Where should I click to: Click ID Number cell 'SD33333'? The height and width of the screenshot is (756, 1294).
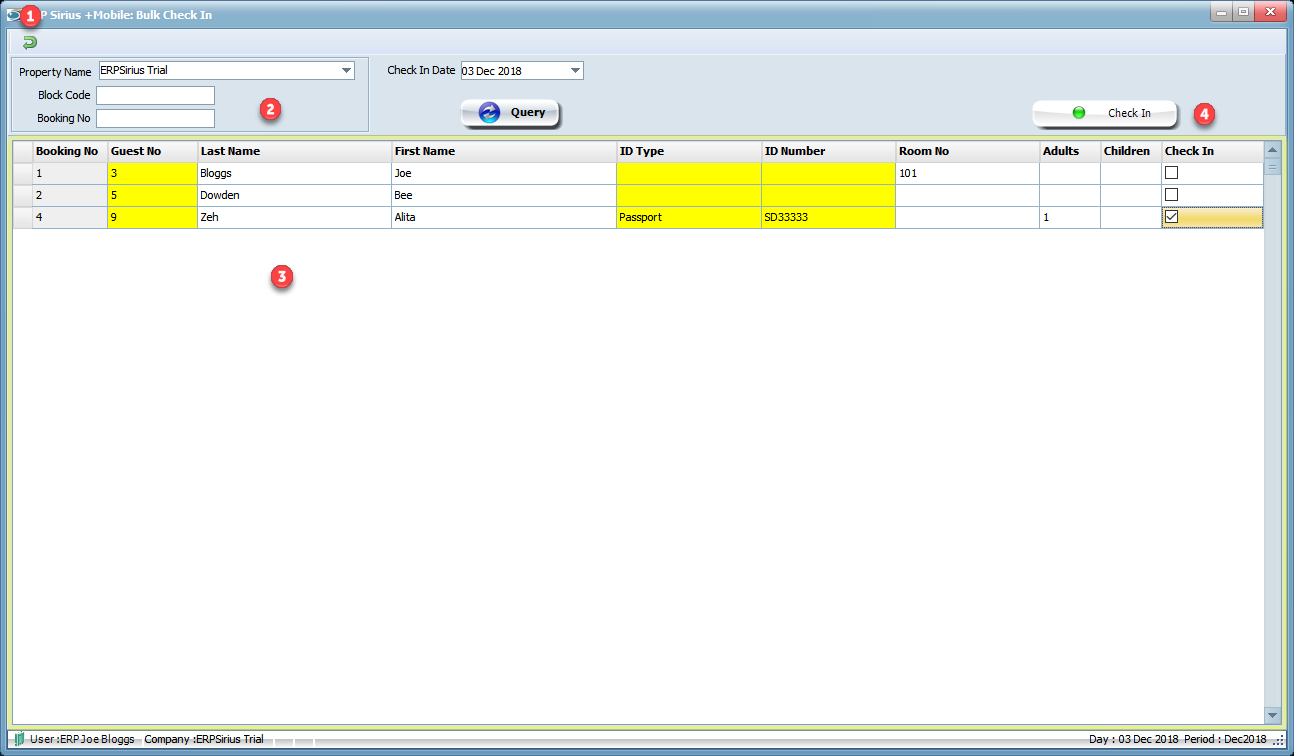pos(828,217)
